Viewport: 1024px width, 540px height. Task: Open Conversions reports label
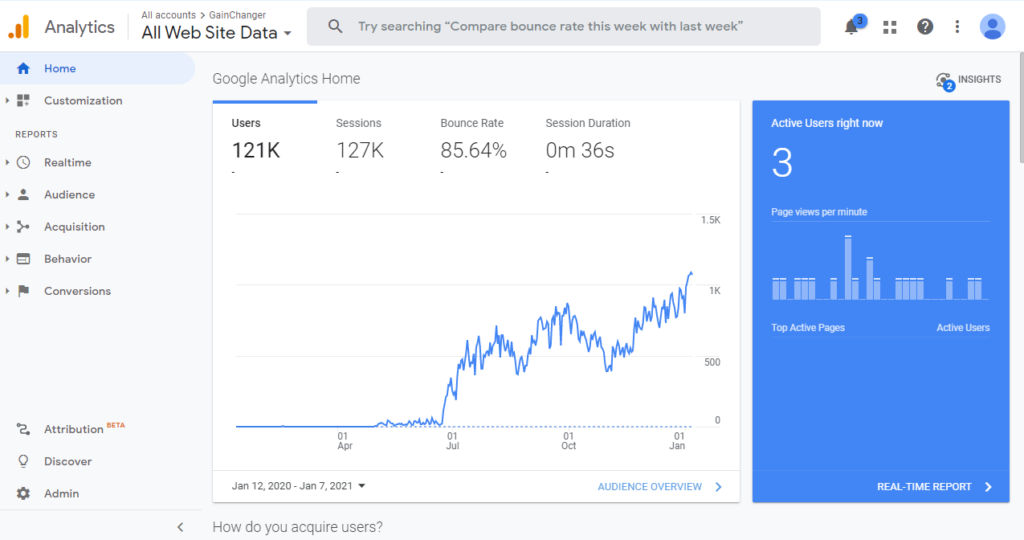coord(78,291)
